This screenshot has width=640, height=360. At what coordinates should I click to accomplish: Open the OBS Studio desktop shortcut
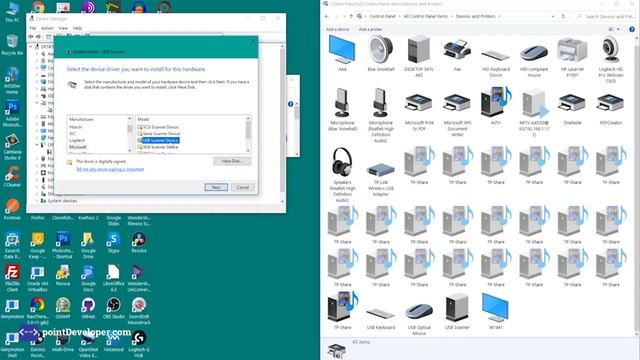(113, 308)
